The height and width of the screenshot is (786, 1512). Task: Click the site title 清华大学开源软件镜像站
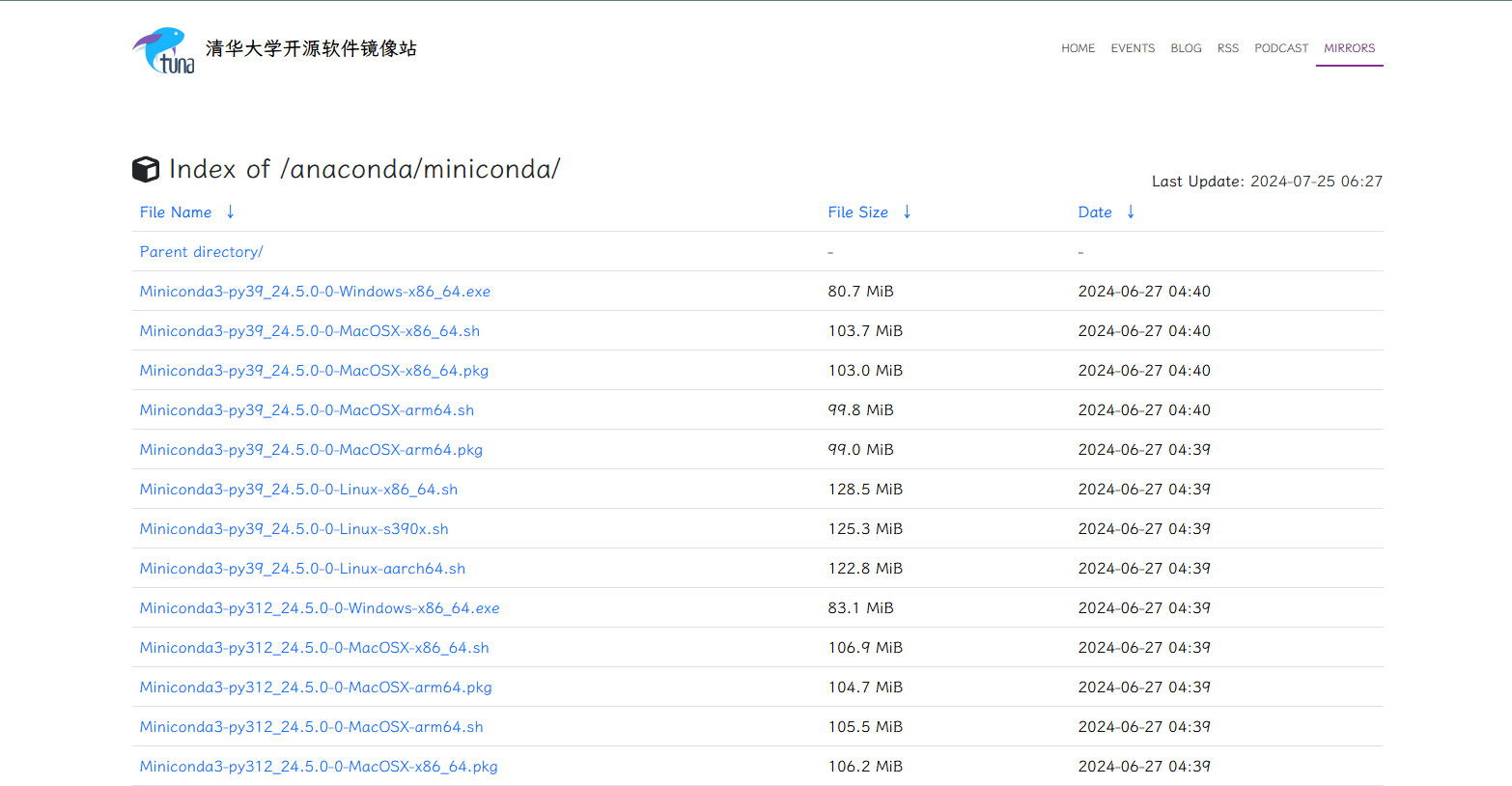click(311, 48)
